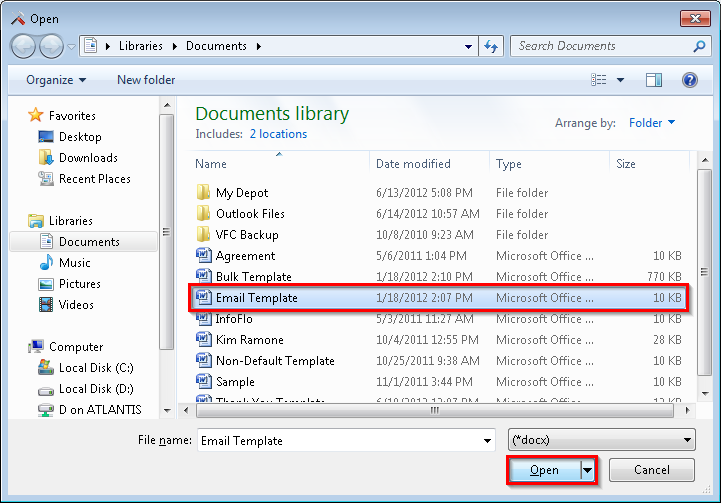Open the Music library
Viewport: 721px width, 503px height.
point(74,263)
